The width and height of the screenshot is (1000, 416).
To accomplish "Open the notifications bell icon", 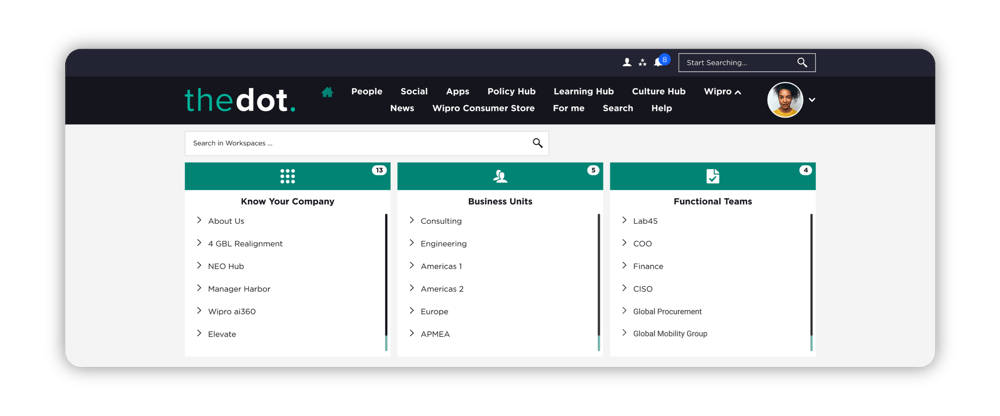I will (658, 63).
